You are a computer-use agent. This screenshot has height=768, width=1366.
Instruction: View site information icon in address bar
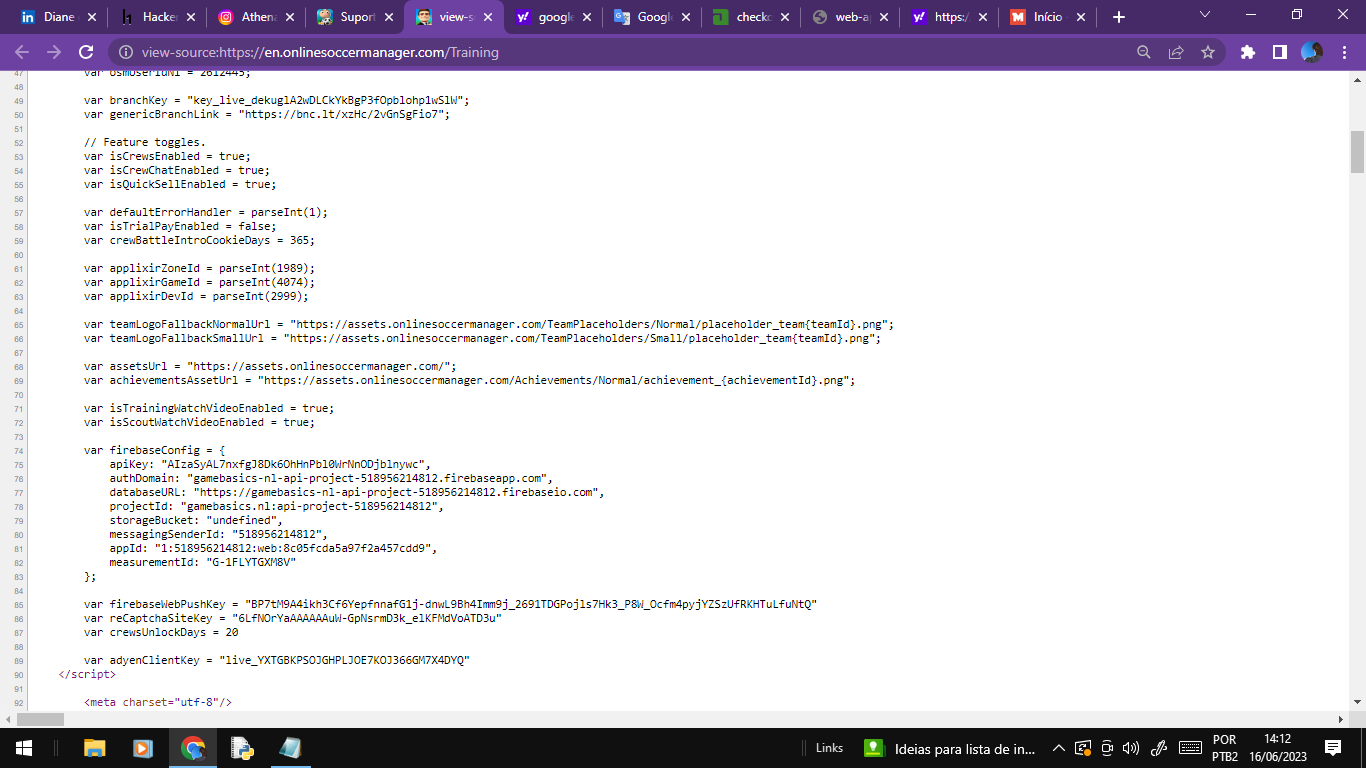(x=125, y=52)
